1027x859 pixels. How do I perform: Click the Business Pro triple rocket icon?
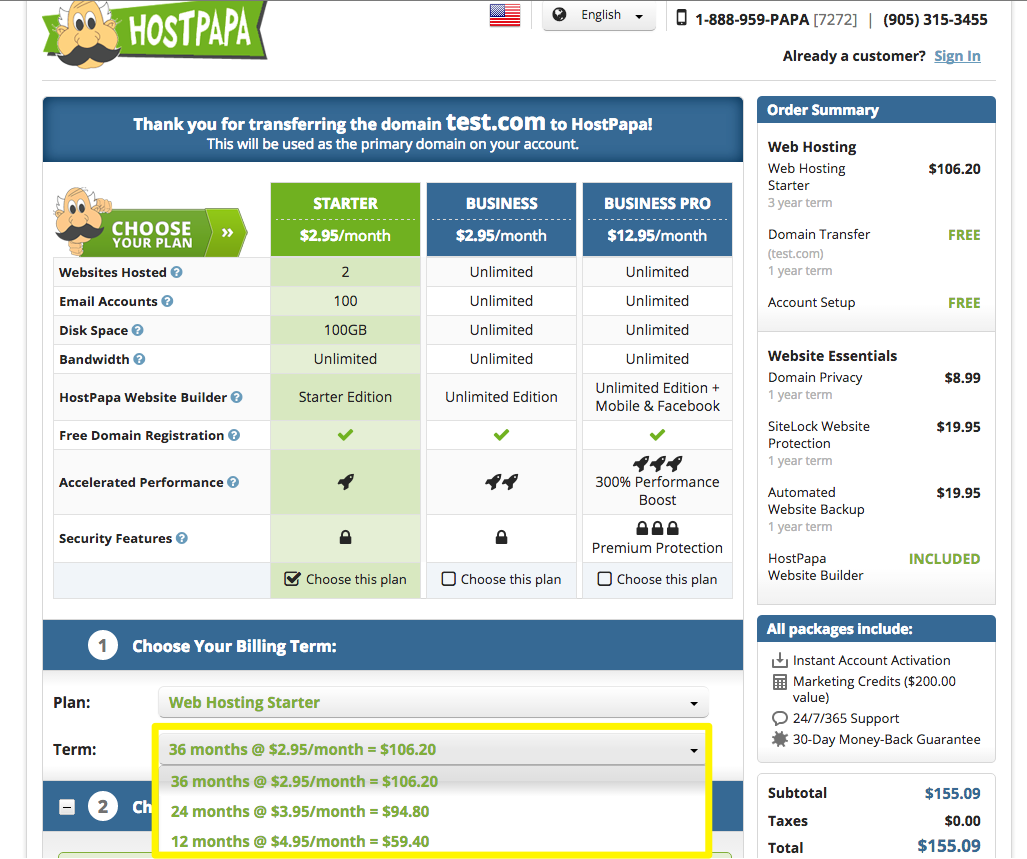pos(657,464)
